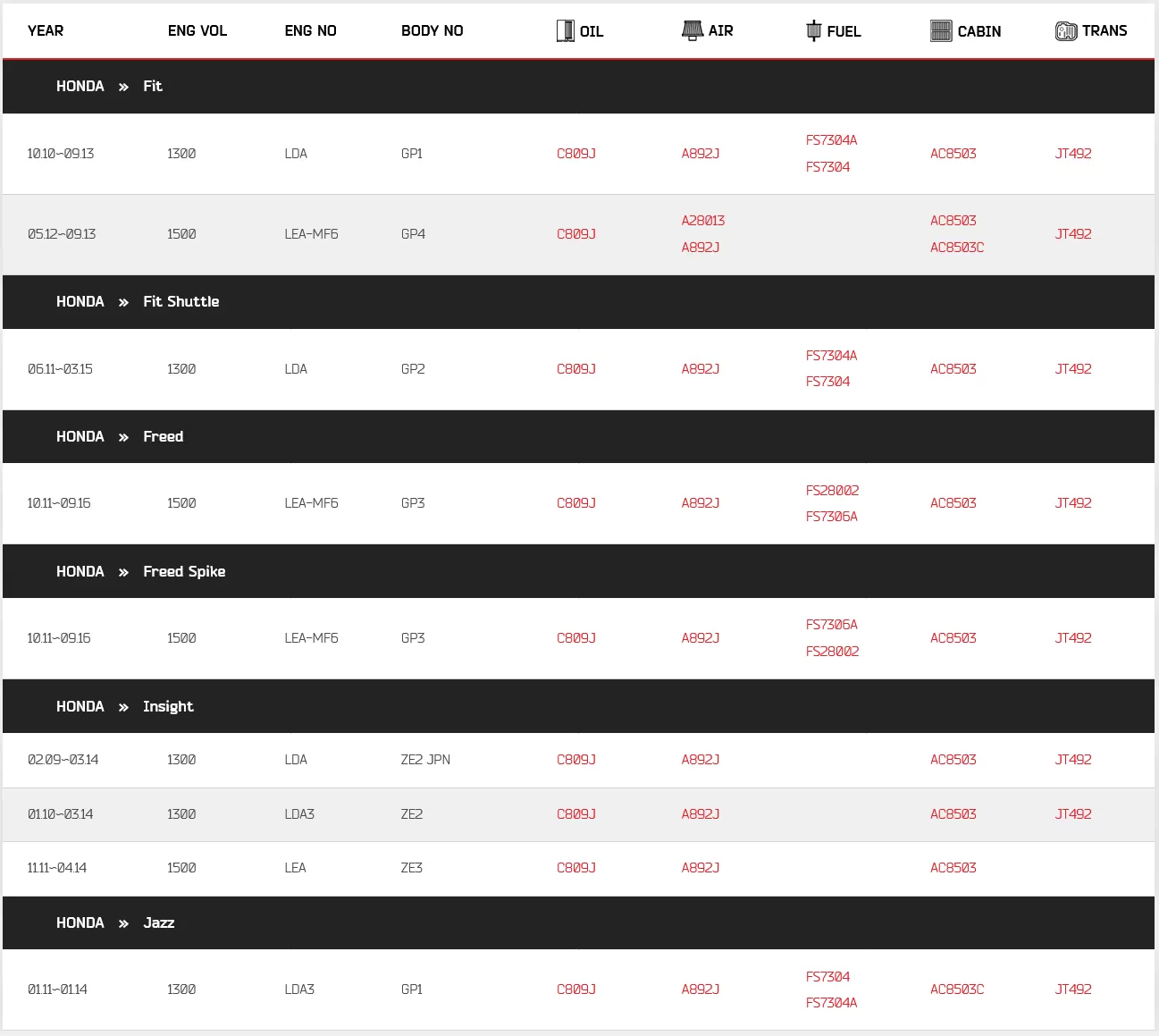Click the ENG VOL column header
The width and height of the screenshot is (1159, 1036).
click(x=197, y=31)
